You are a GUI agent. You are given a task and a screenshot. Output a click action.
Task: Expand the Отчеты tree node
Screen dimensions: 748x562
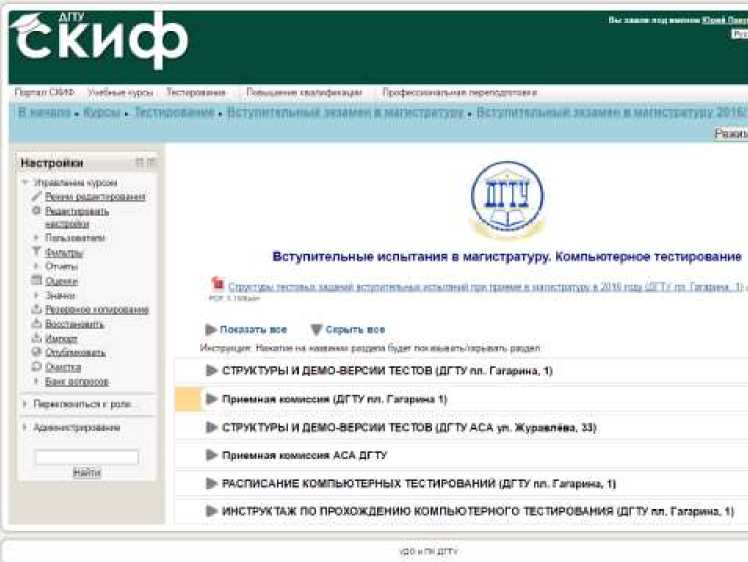pyautogui.click(x=36, y=266)
